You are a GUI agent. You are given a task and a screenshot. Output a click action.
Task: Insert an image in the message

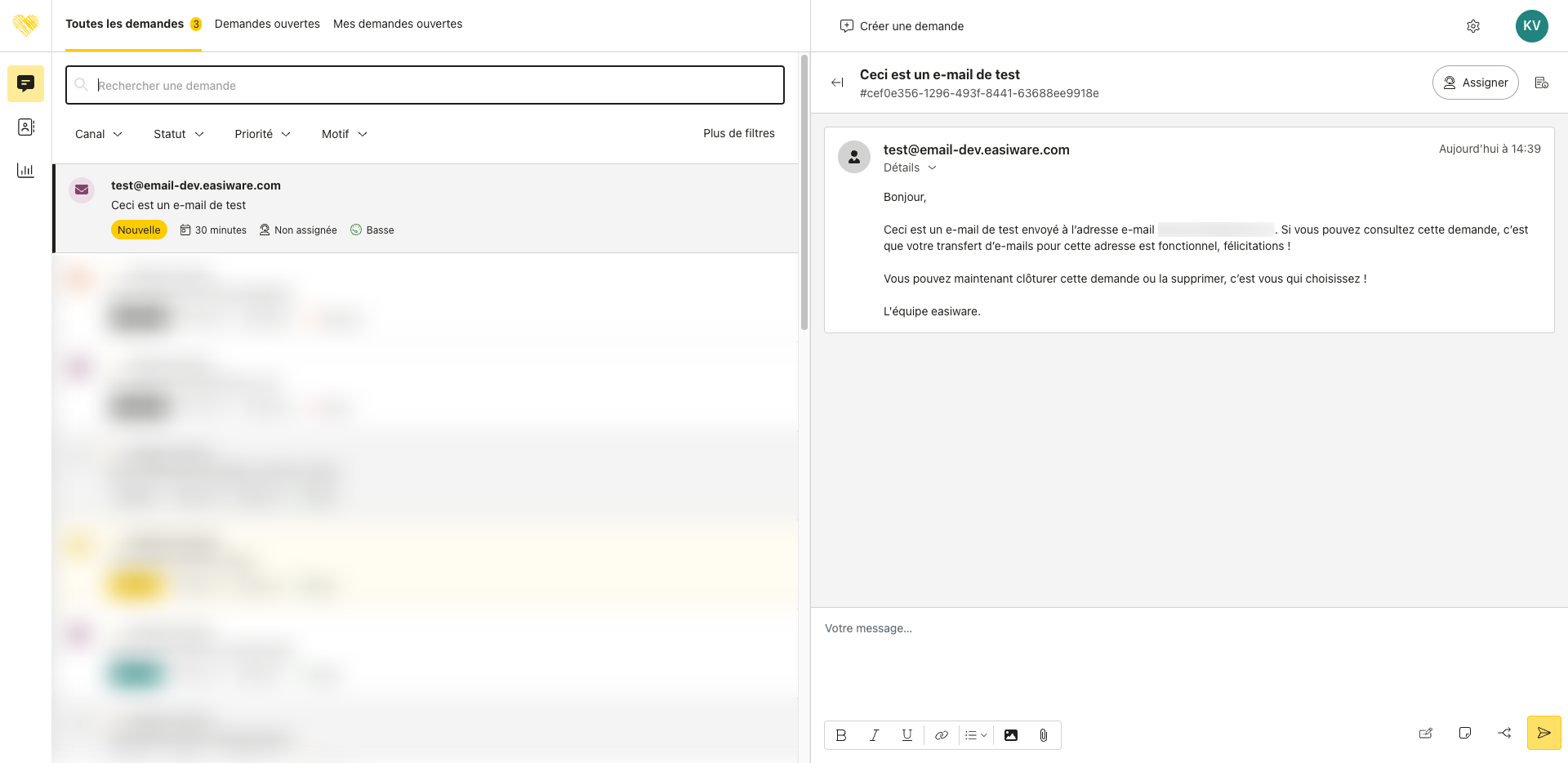point(1011,735)
